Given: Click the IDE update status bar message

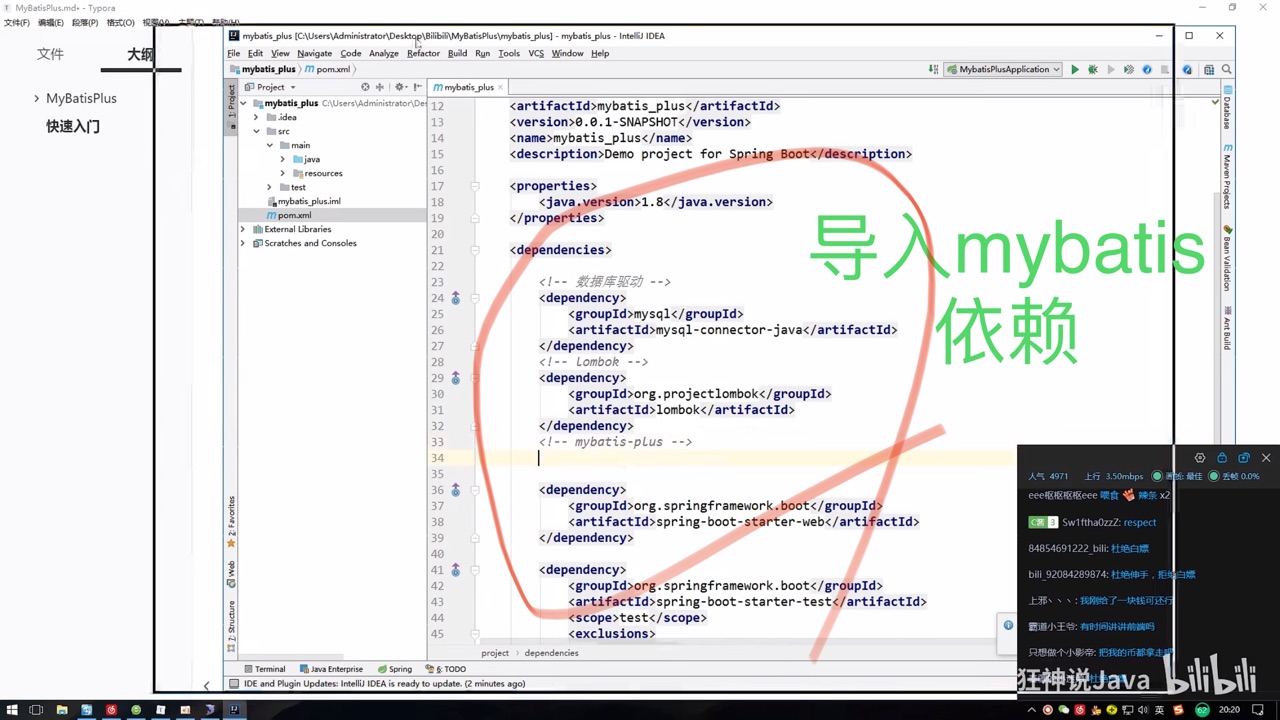Looking at the screenshot, I should pyautogui.click(x=384, y=684).
